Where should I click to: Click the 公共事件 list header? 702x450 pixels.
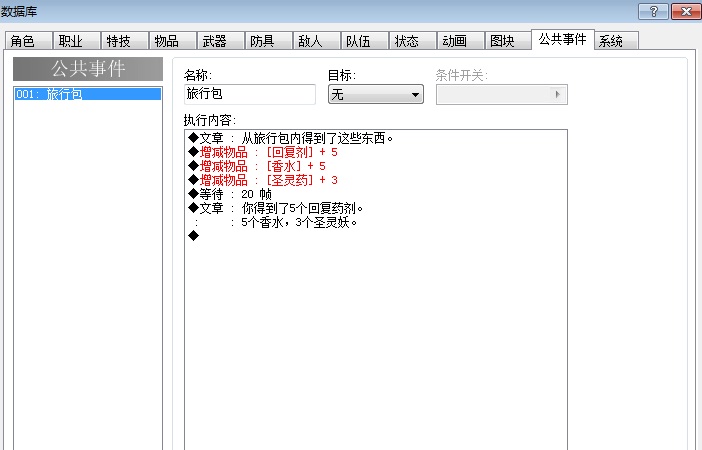tap(88, 69)
